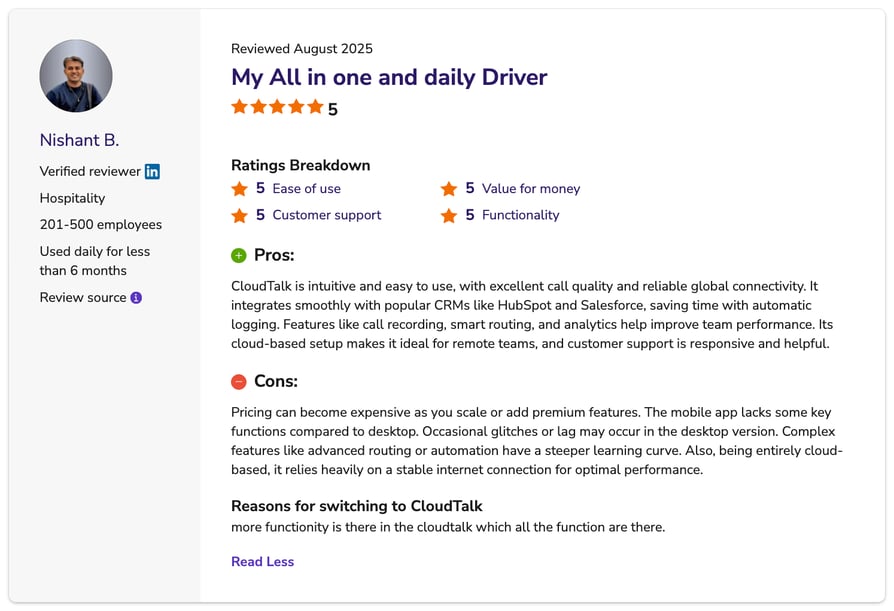Viewport: 894px width, 611px height.
Task: Select the Customer support rating label
Action: (327, 215)
